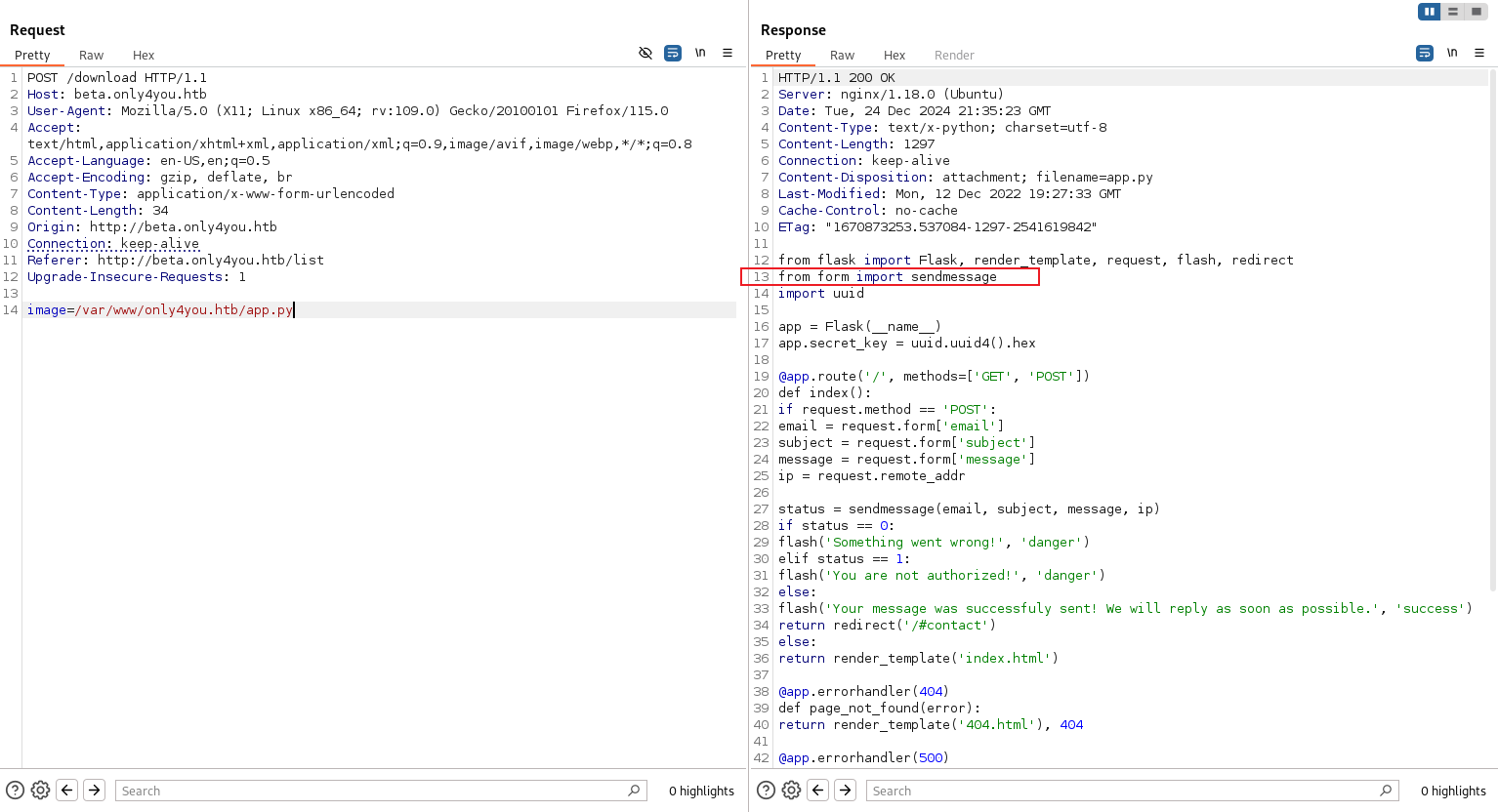
Task: Click magnifier icon in Request search box
Action: pos(634,791)
